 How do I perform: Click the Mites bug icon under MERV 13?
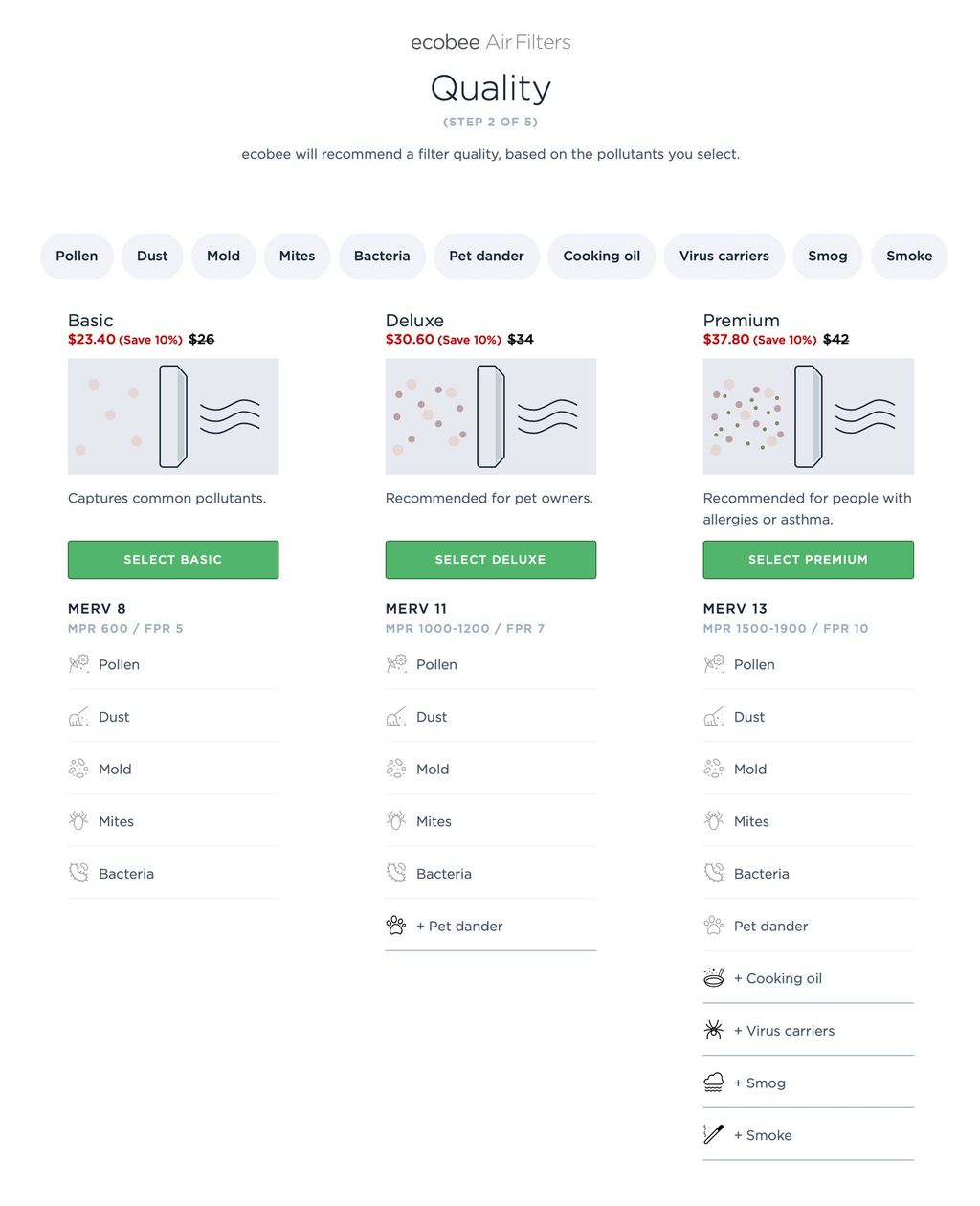[x=715, y=820]
